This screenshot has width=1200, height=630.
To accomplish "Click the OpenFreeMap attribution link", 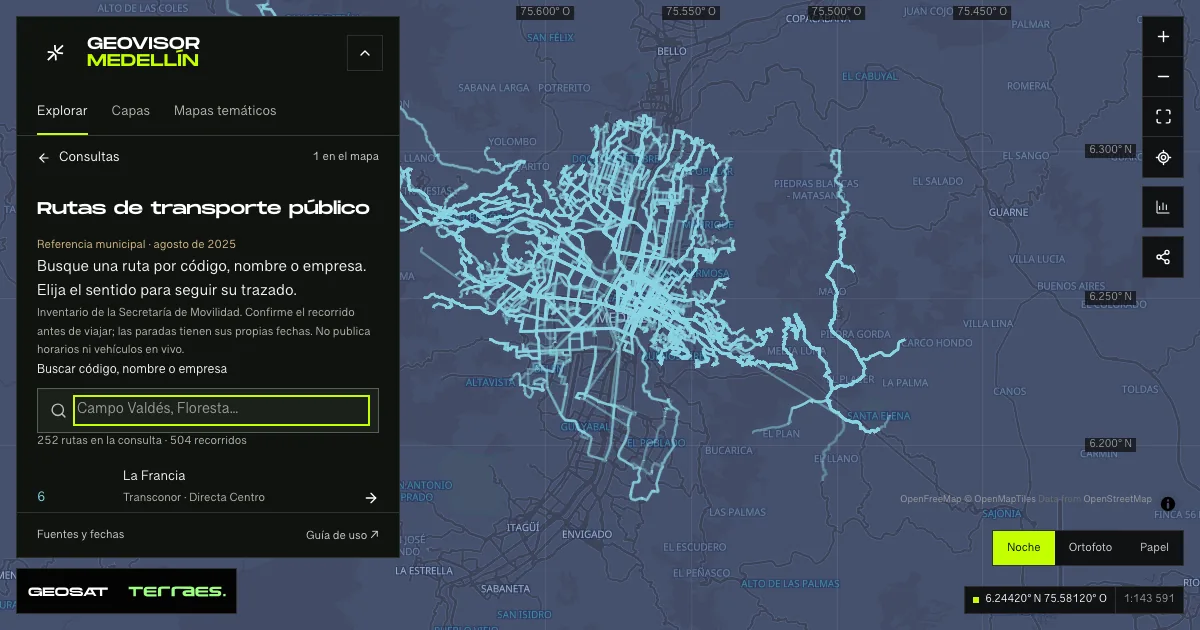I will [930, 499].
